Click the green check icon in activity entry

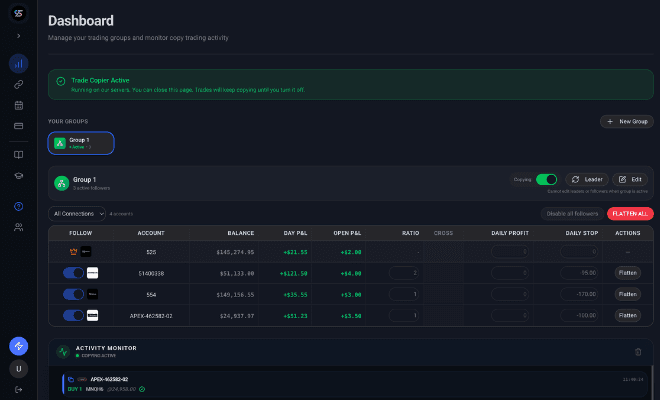click(x=142, y=389)
